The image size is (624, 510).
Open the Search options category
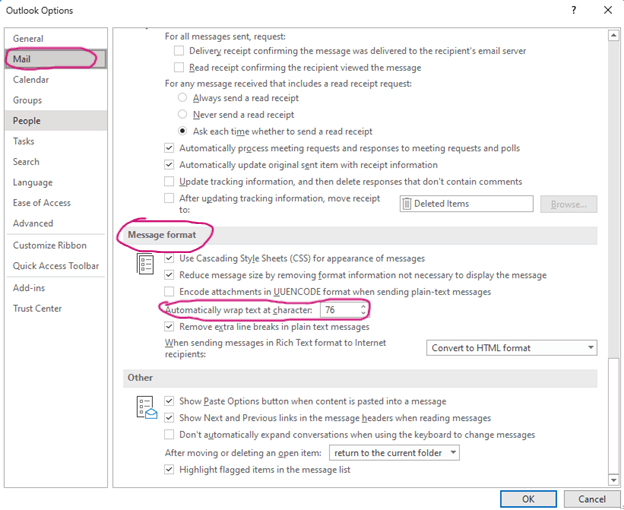(56, 162)
